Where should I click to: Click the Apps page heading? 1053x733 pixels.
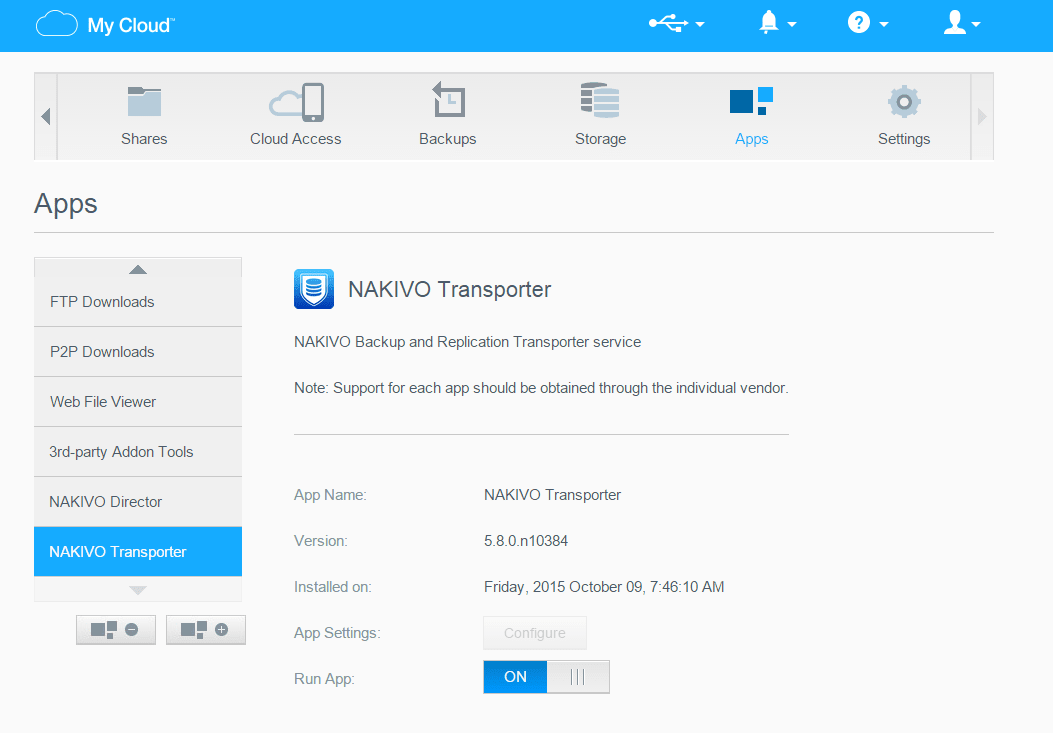(66, 204)
